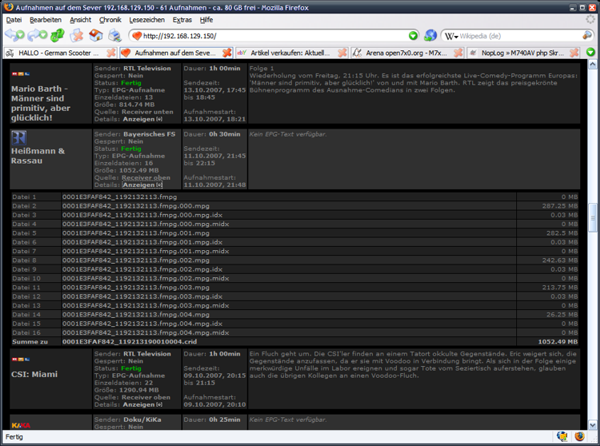The image size is (600, 446).
Task: Open the Ansicht menu
Action: coord(80,20)
